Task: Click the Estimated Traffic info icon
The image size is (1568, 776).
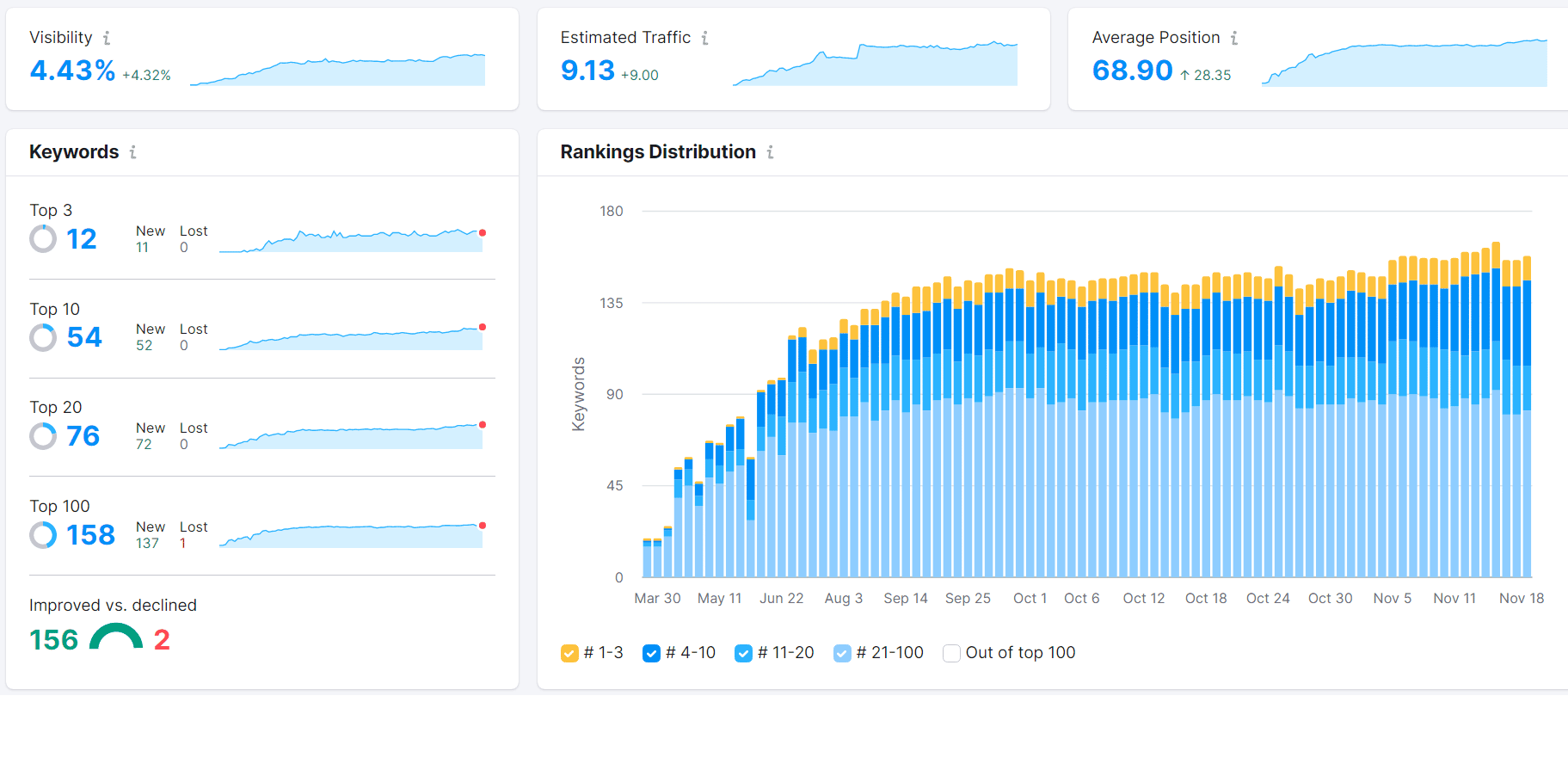Action: click(x=704, y=38)
